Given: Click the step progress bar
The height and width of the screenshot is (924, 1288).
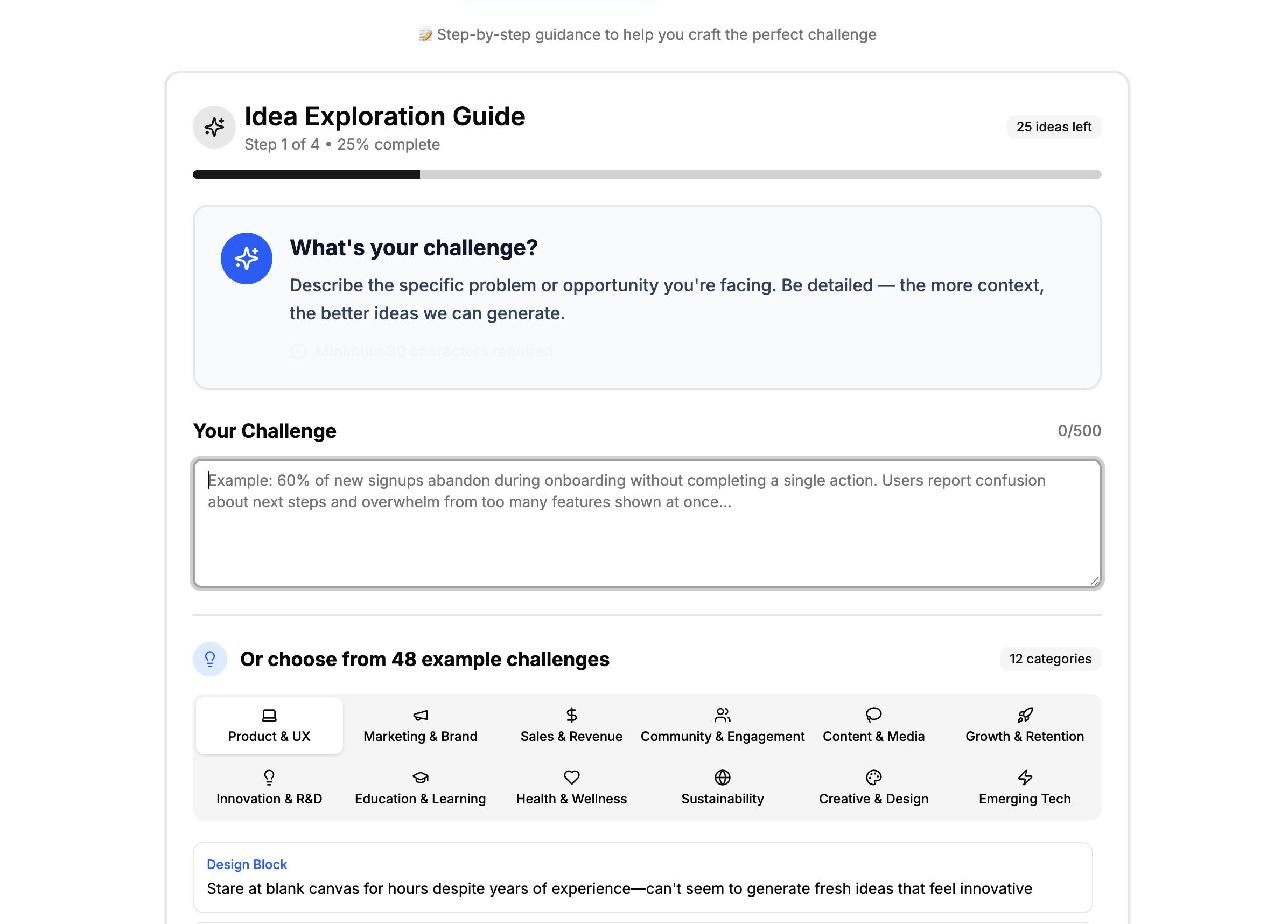Looking at the screenshot, I should 647,174.
